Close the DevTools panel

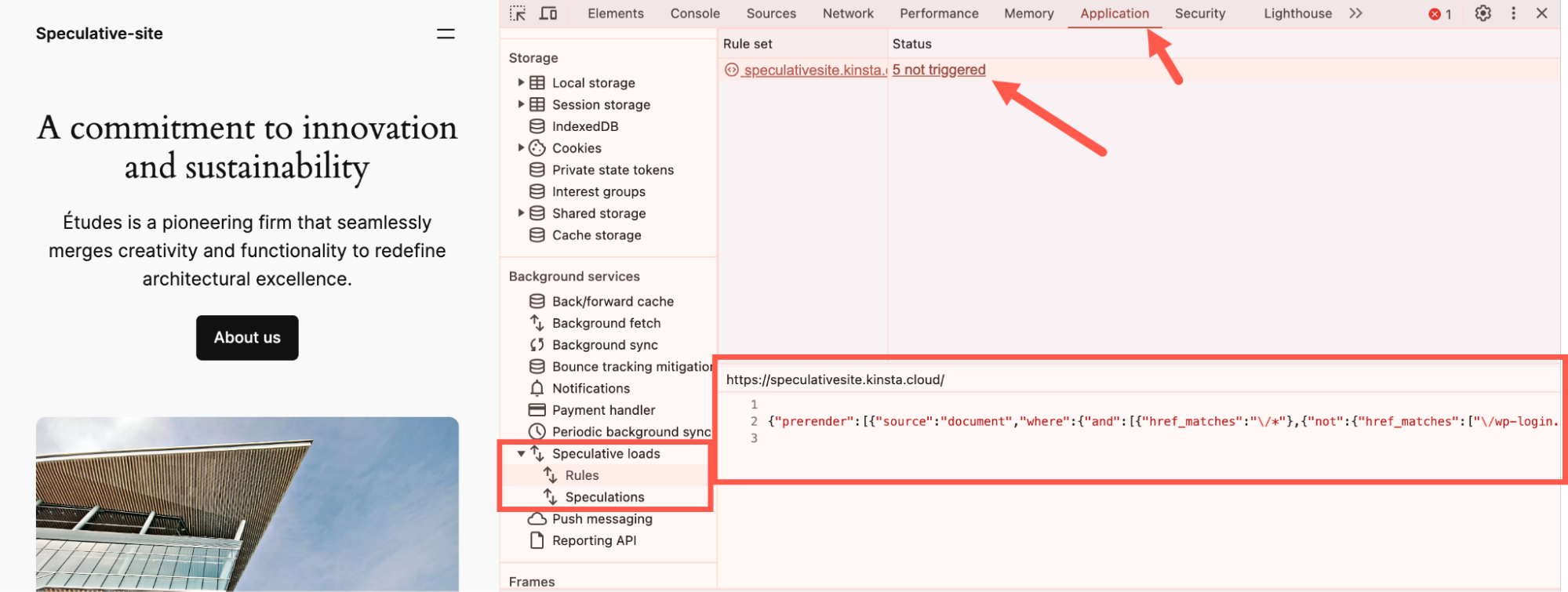1541,13
